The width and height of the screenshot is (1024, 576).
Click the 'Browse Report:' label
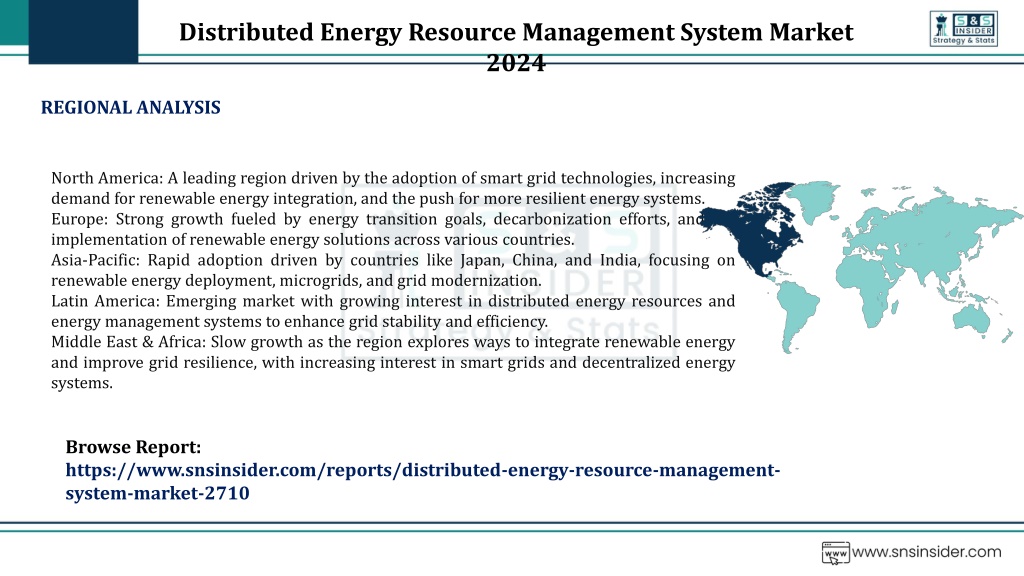click(x=133, y=447)
